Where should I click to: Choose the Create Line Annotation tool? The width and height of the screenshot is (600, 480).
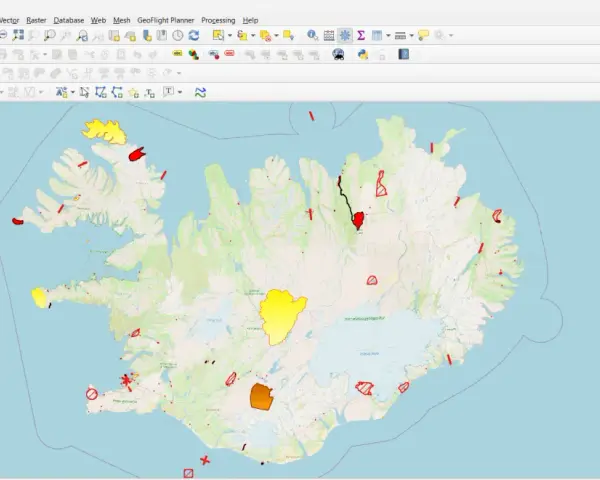tap(117, 92)
